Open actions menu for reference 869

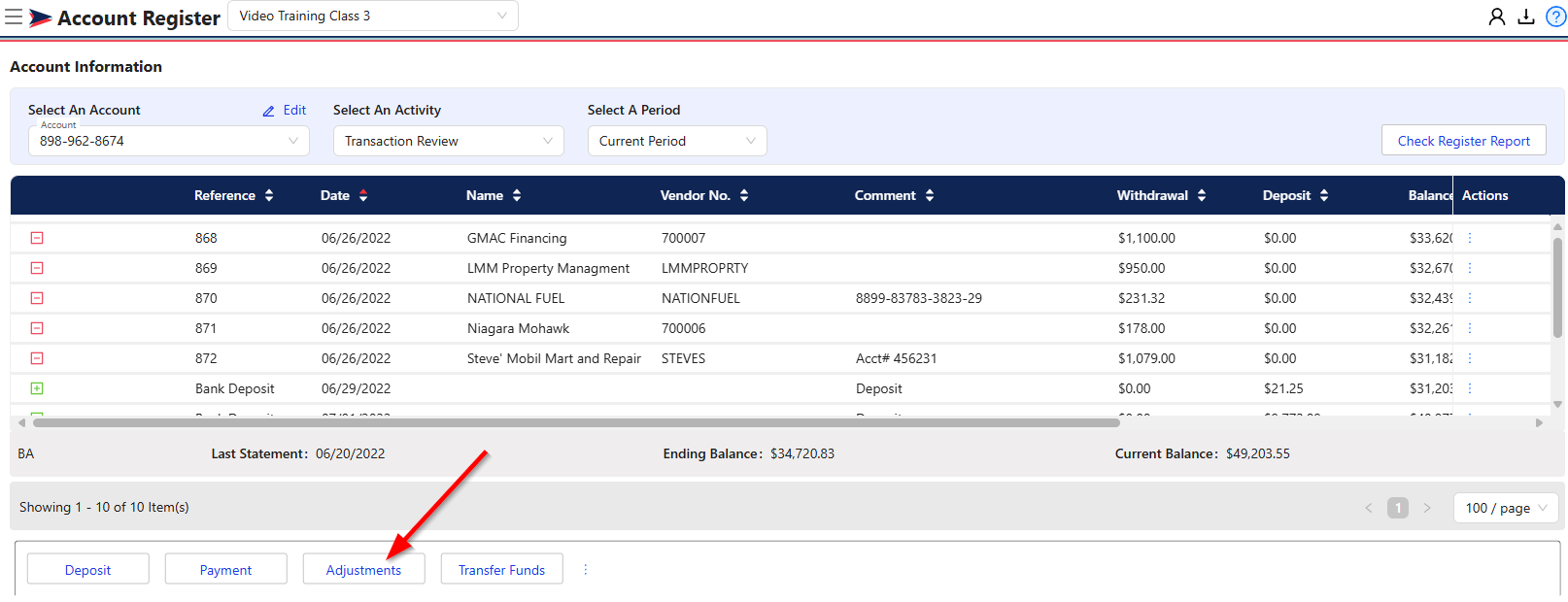1469,268
